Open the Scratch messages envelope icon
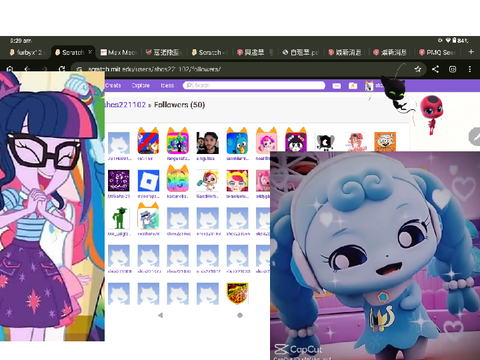480x360 pixels. (x=337, y=86)
